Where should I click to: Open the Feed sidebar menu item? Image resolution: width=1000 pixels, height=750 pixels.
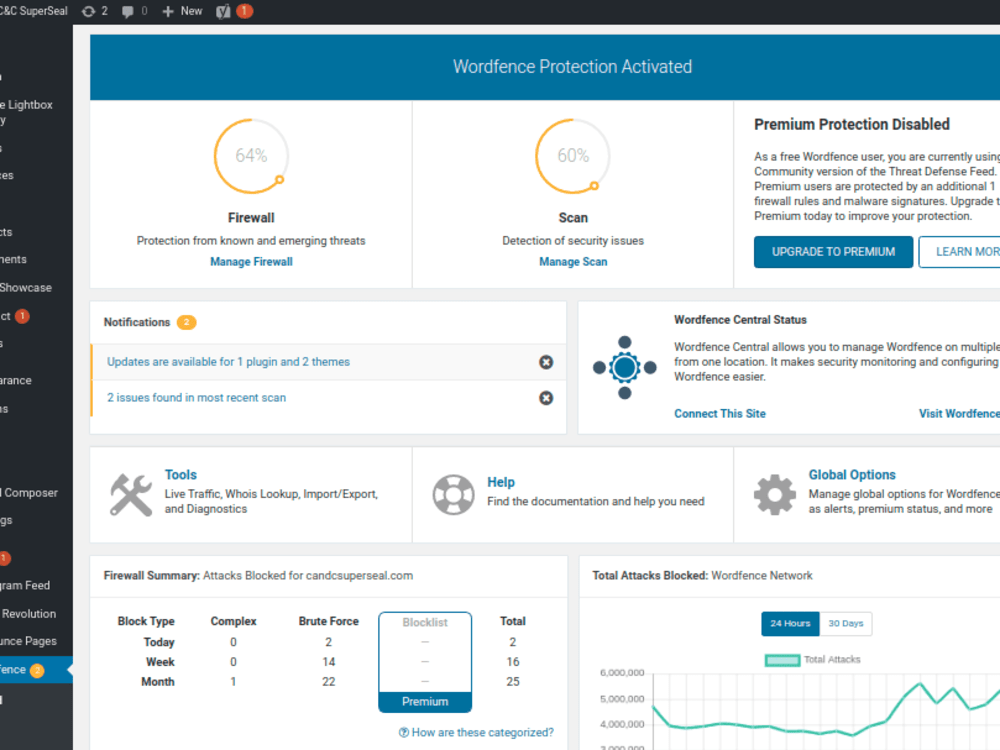pos(25,585)
